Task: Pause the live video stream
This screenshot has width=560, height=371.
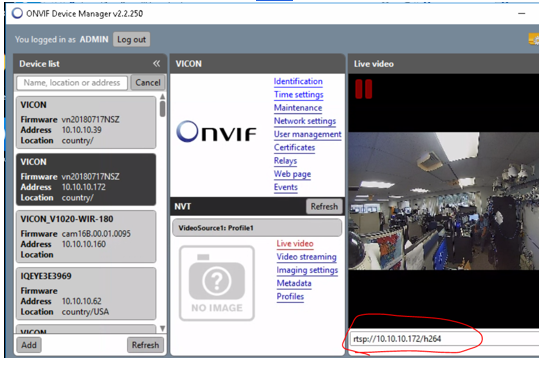Action: (364, 89)
